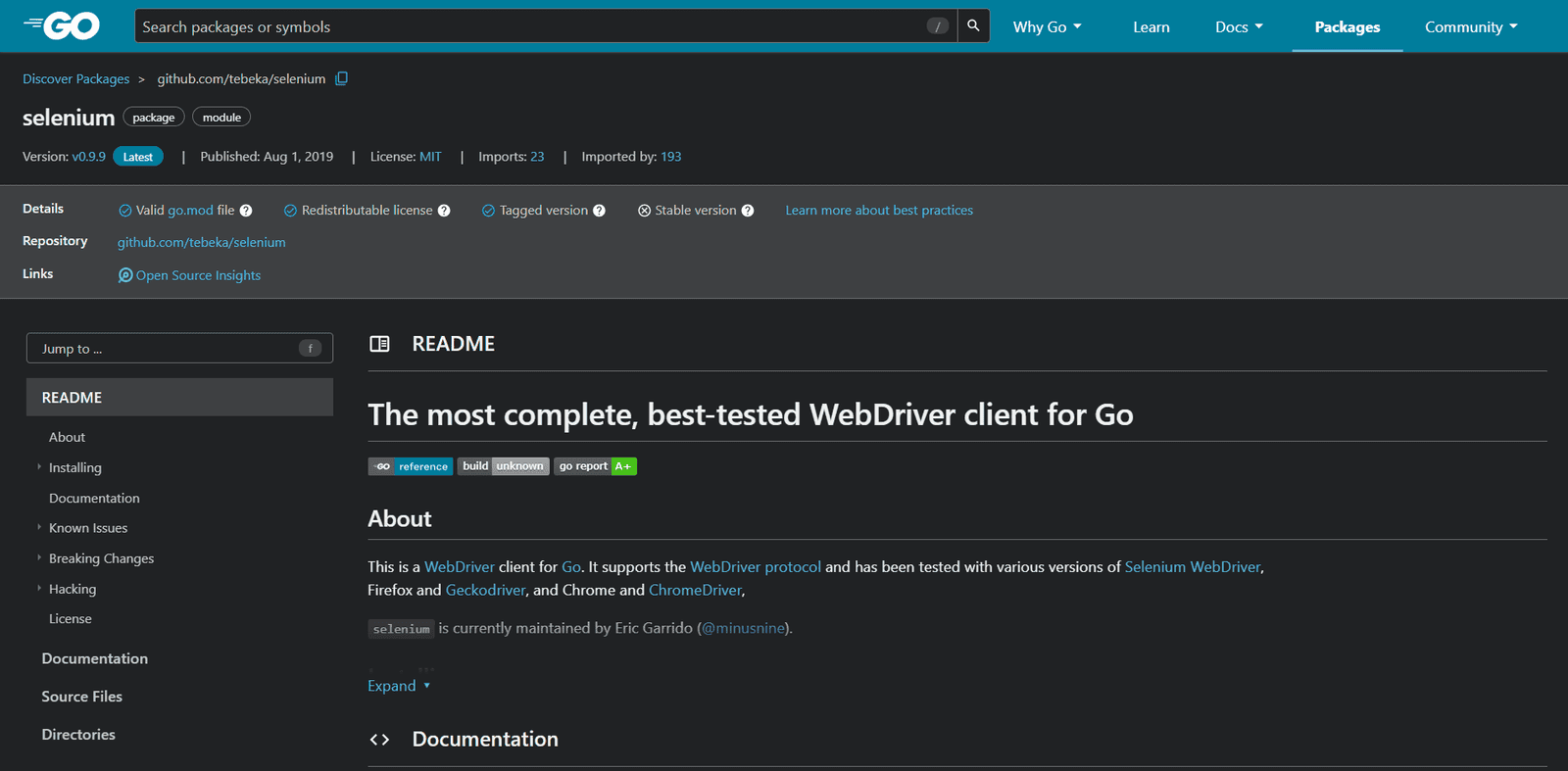Open help icon next to Valid go.mod file

pos(246,211)
